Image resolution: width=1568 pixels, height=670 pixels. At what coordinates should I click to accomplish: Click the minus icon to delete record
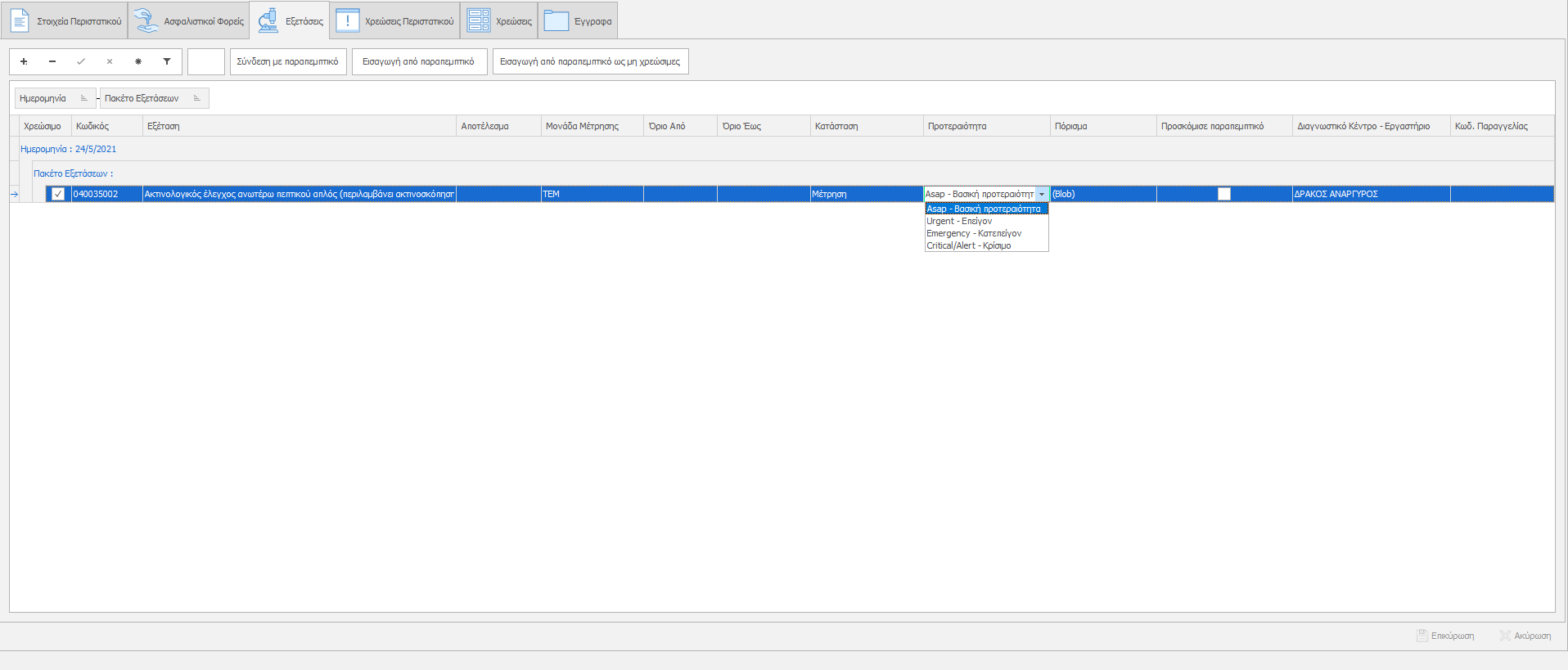click(x=52, y=61)
